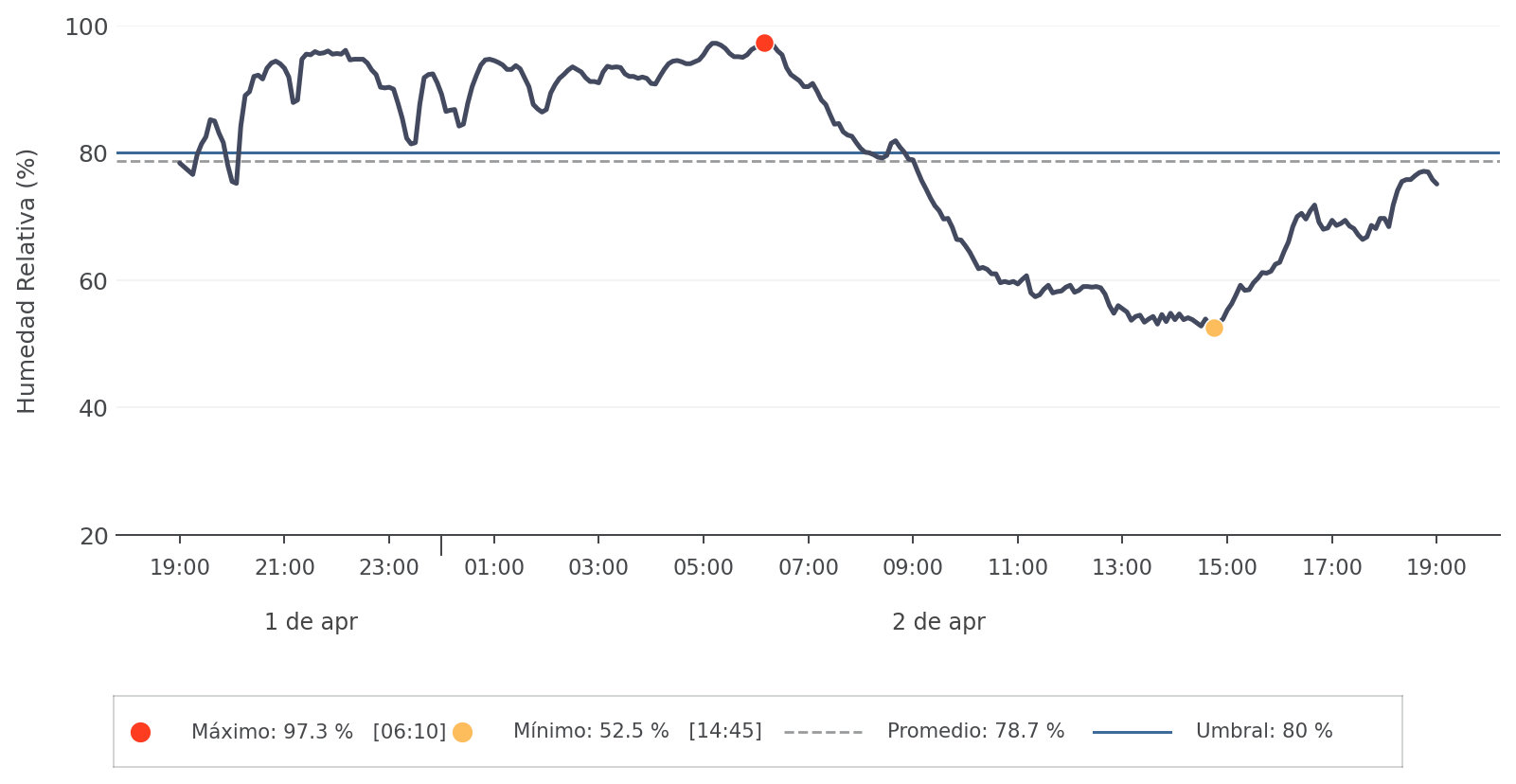The width and height of the screenshot is (1516, 784).
Task: Click the "Umbral: 80 %" legend label
Action: point(1263,732)
